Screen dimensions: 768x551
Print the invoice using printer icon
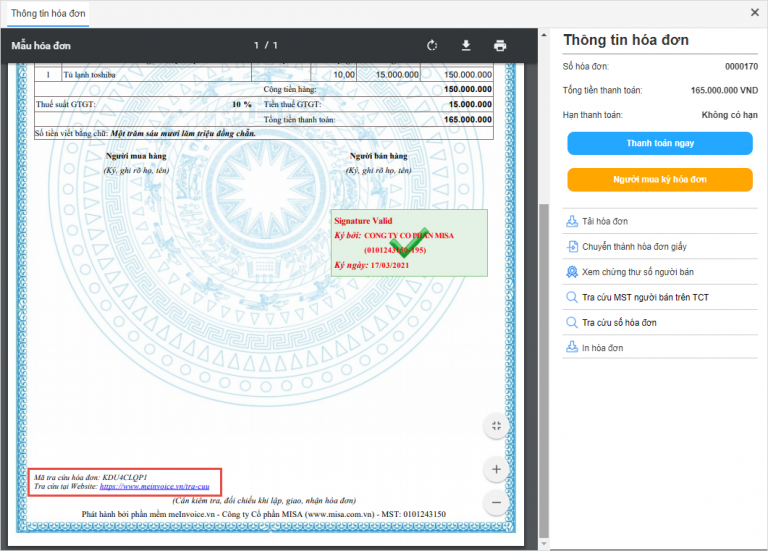click(500, 46)
